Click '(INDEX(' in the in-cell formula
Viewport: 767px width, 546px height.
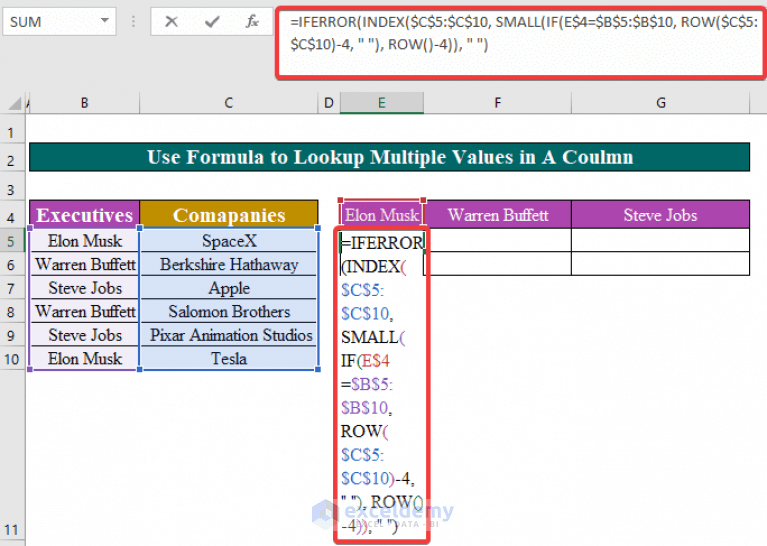click(x=373, y=266)
